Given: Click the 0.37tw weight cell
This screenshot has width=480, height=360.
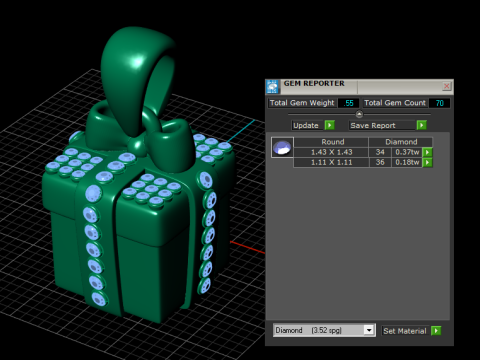Looking at the screenshot, I should pos(407,152).
